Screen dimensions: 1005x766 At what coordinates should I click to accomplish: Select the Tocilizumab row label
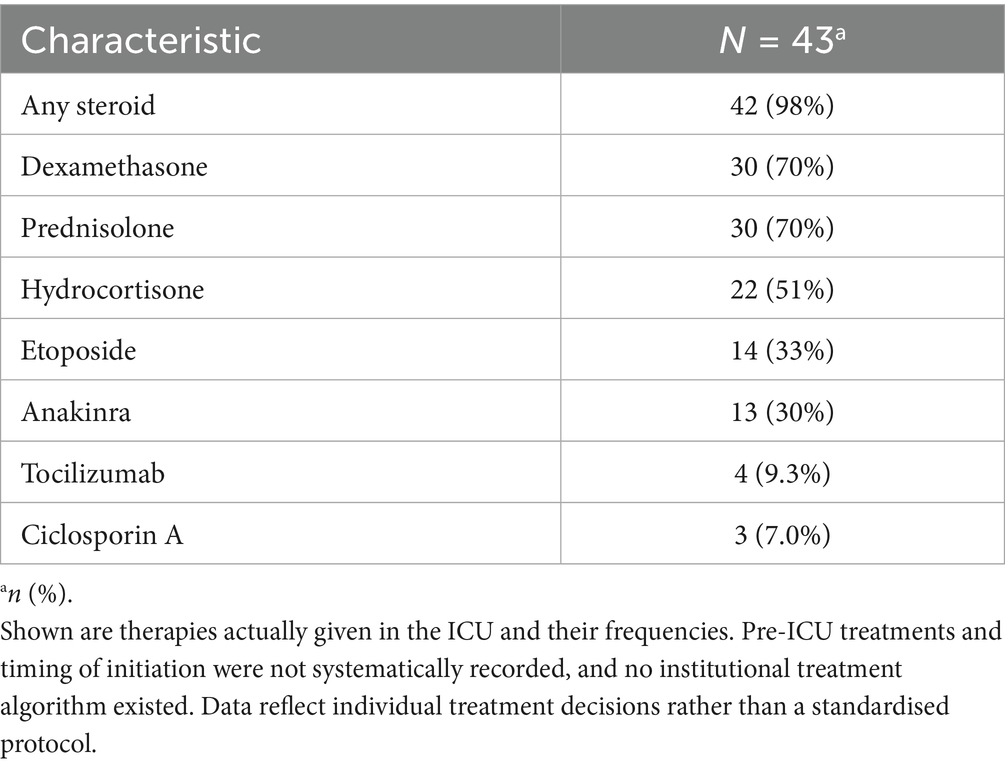pos(93,473)
